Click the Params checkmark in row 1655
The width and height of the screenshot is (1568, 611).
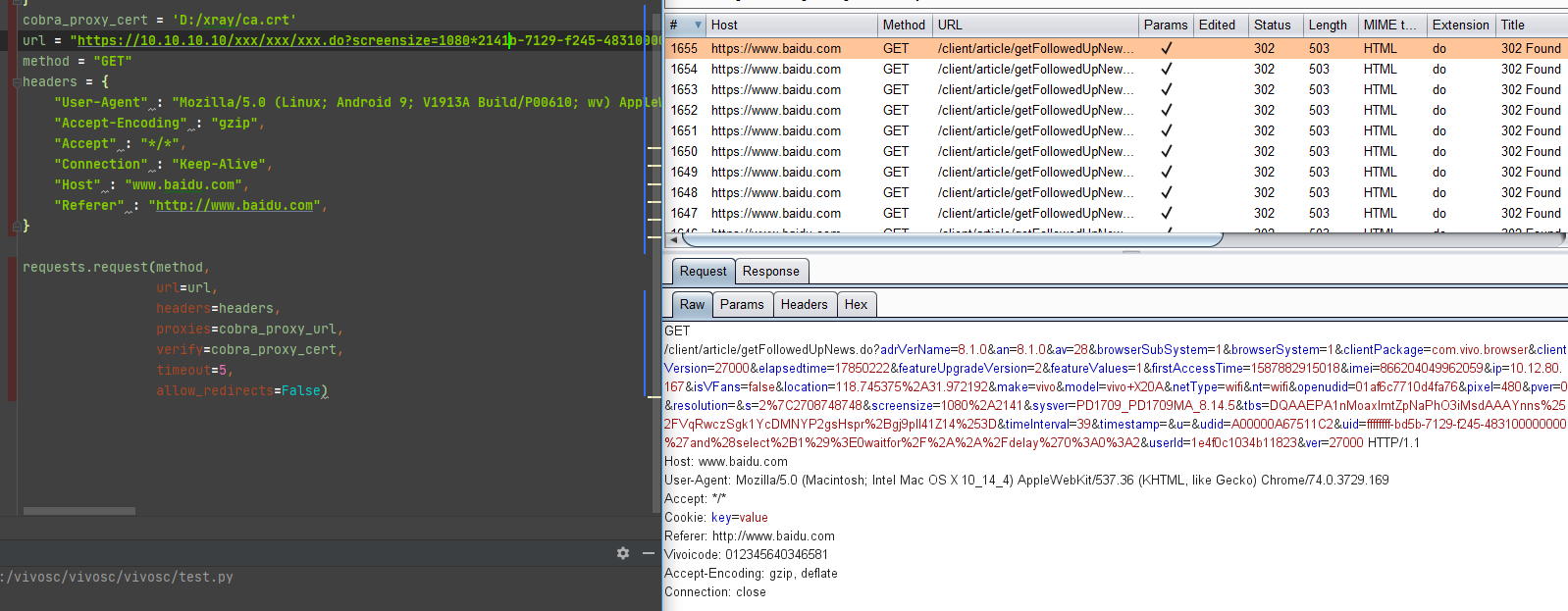click(1167, 48)
